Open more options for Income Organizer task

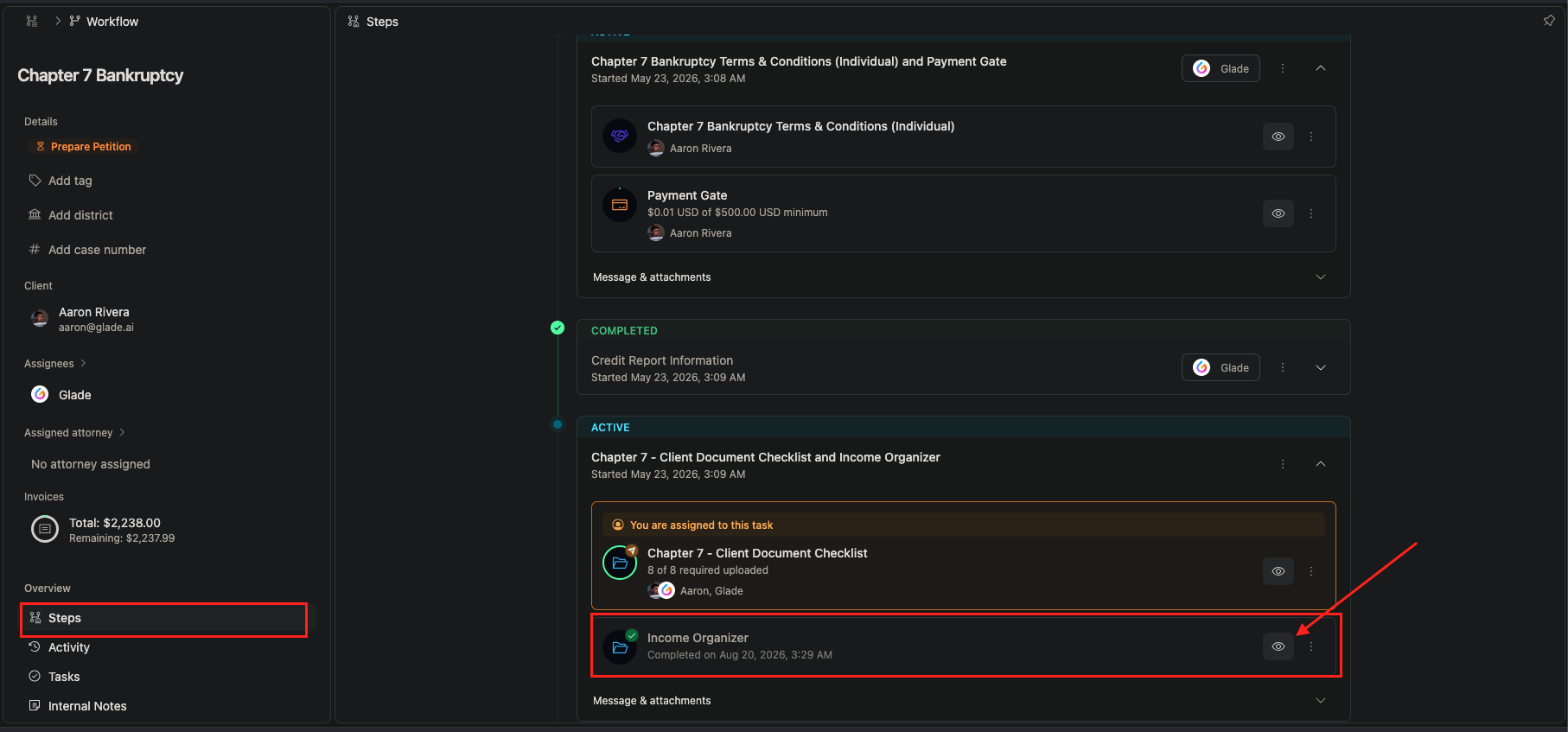pyautogui.click(x=1311, y=646)
